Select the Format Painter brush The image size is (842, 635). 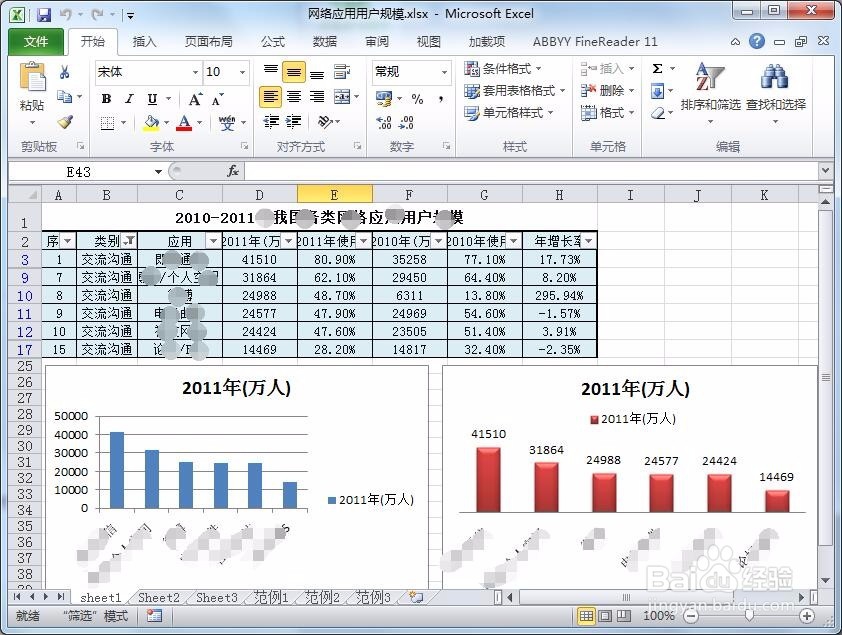tap(65, 122)
